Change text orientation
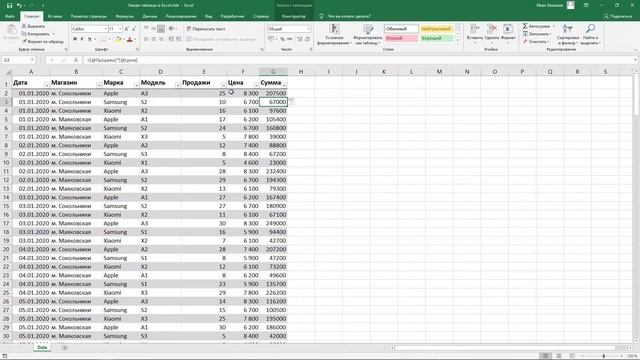640x360 pixels. point(172,29)
